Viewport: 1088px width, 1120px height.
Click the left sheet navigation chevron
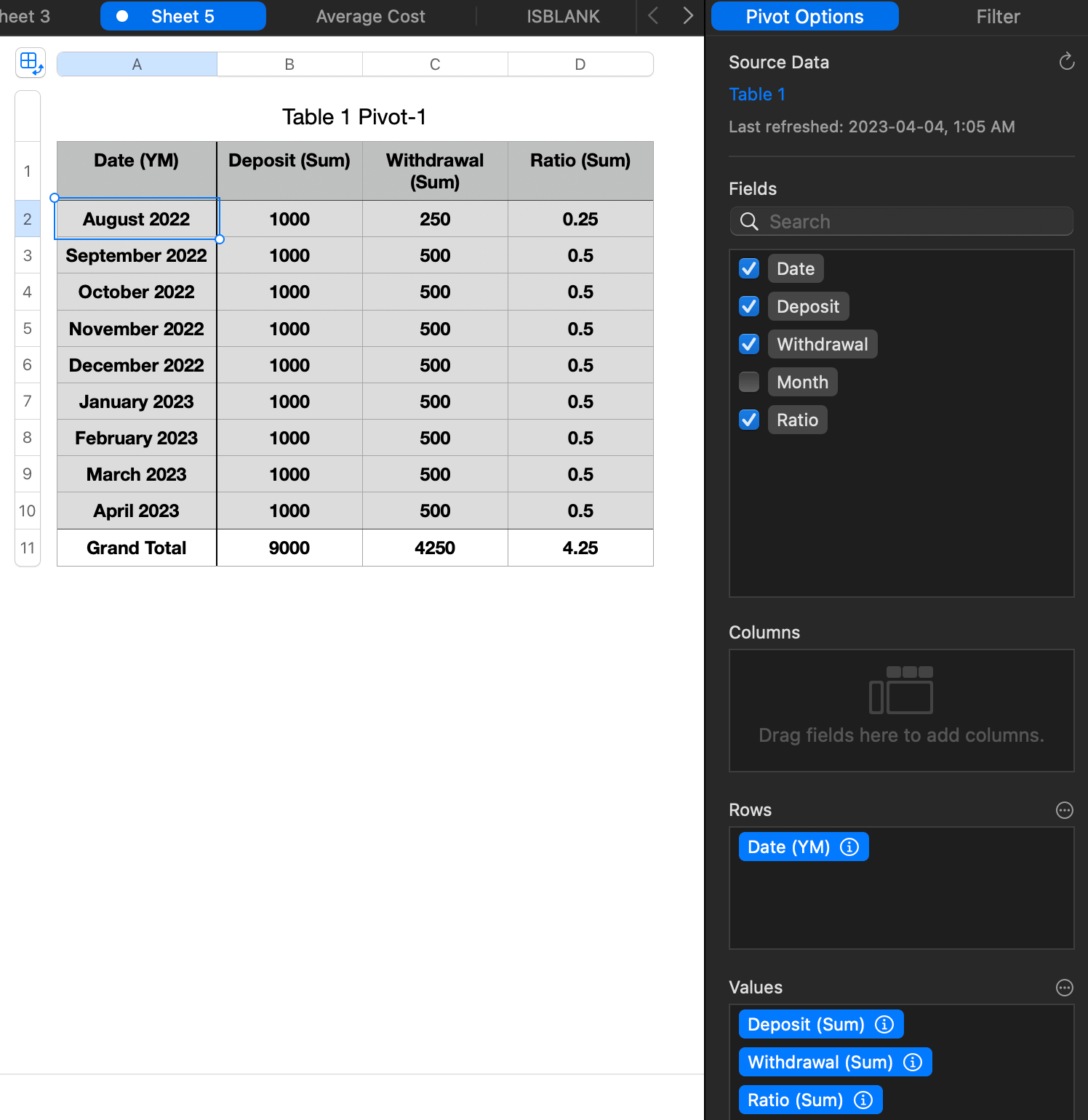(x=652, y=15)
